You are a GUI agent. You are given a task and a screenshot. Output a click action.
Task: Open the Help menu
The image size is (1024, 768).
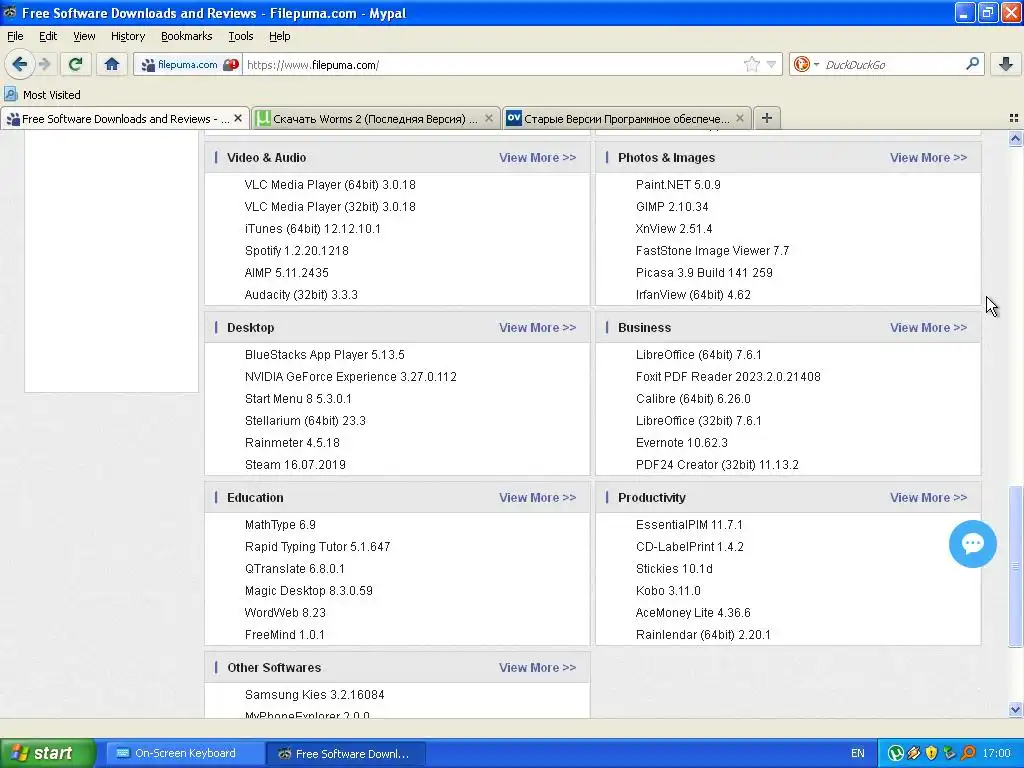coord(280,36)
